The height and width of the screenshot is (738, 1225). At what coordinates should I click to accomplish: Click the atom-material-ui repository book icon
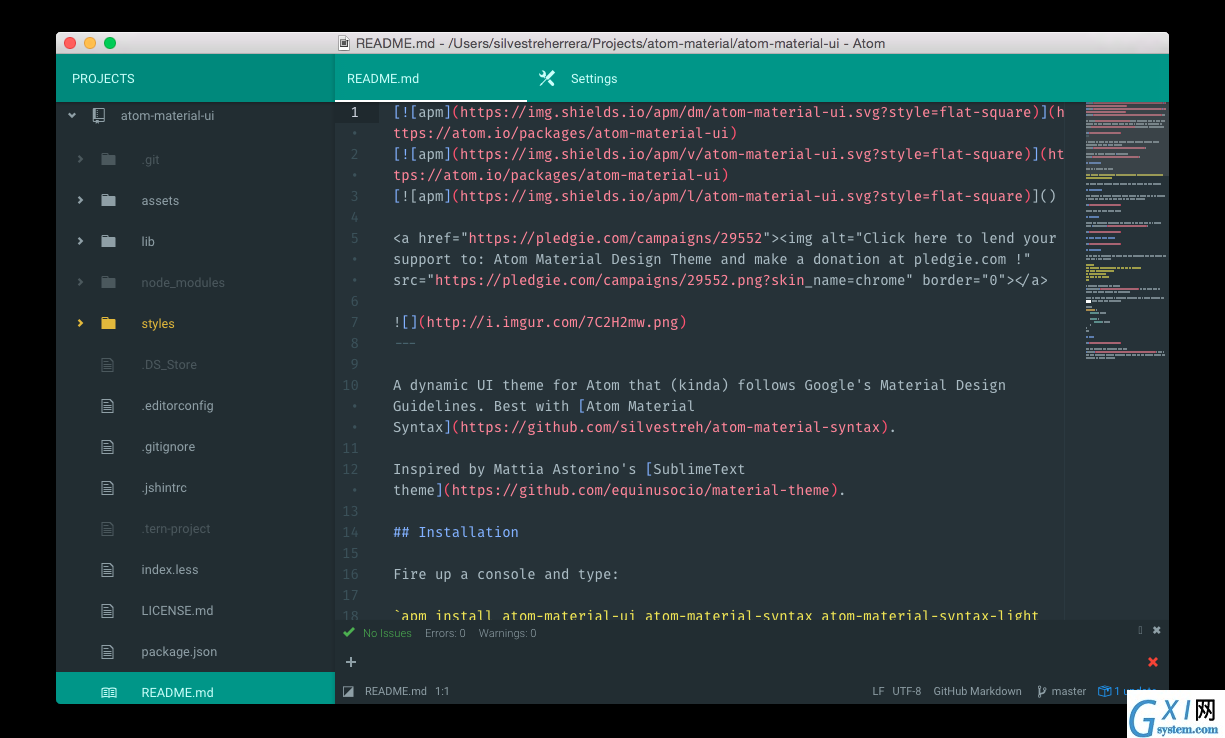[x=99, y=116]
